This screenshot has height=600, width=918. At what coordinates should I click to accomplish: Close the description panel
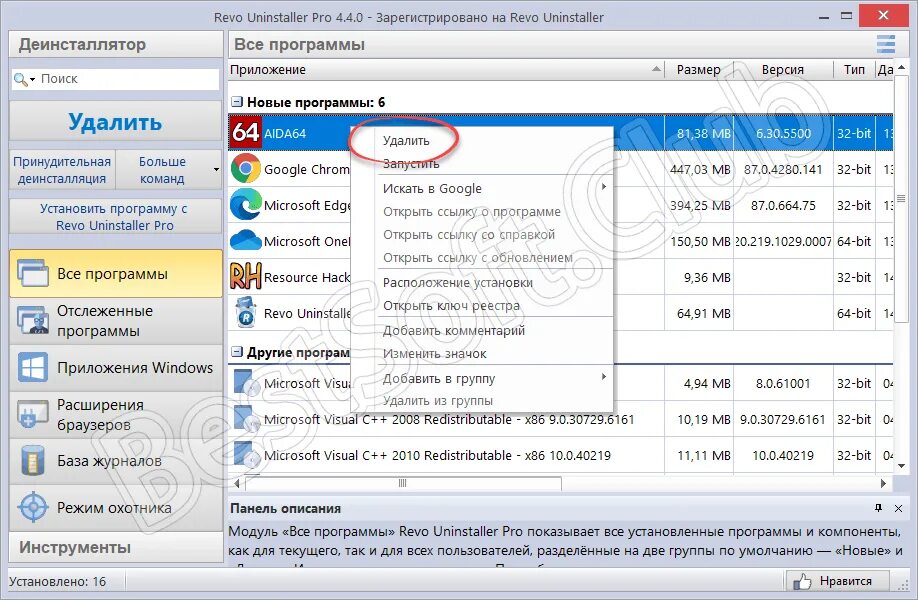click(x=898, y=509)
